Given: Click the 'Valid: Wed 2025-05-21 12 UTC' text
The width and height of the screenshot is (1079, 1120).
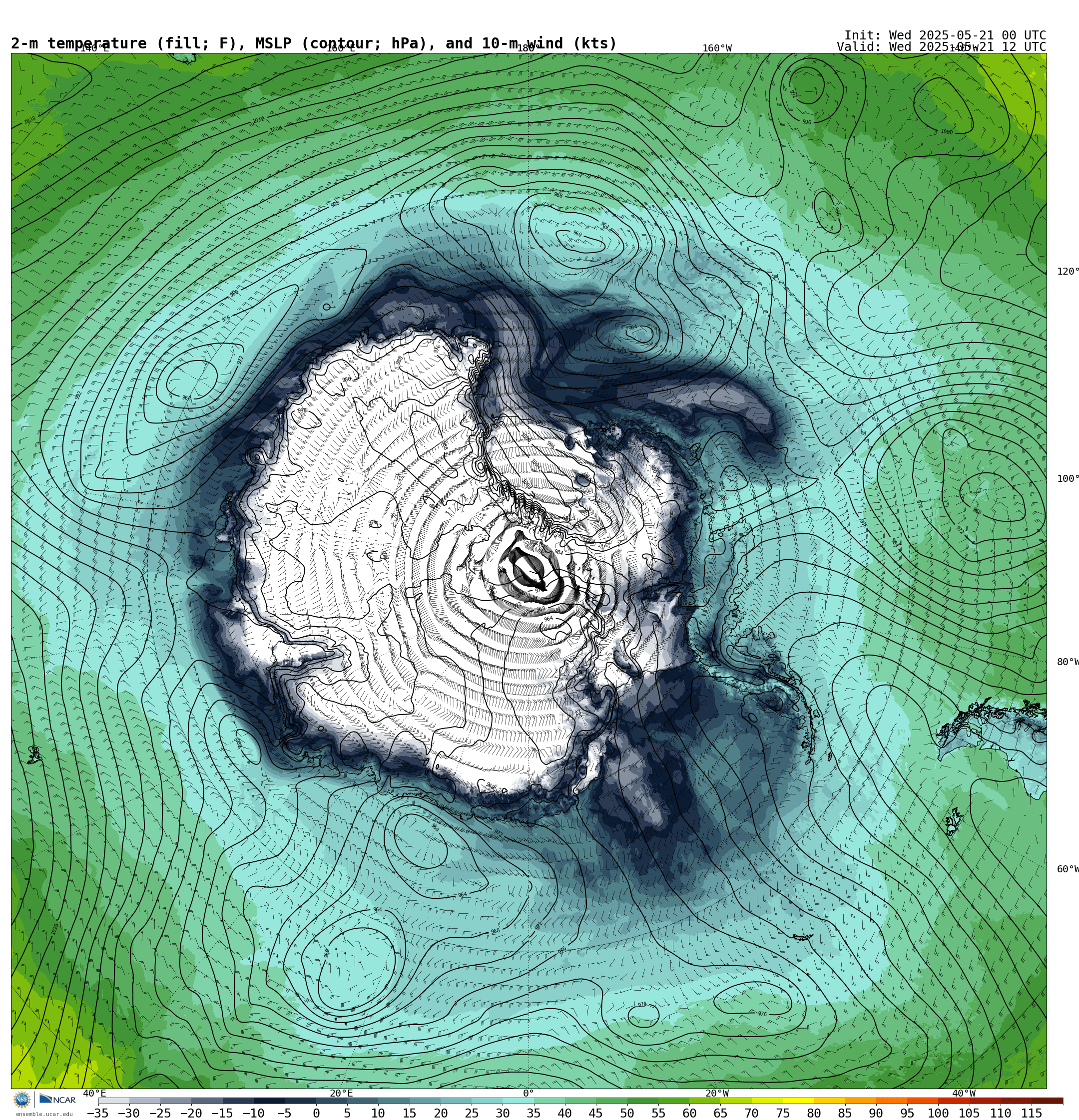Looking at the screenshot, I should [941, 47].
